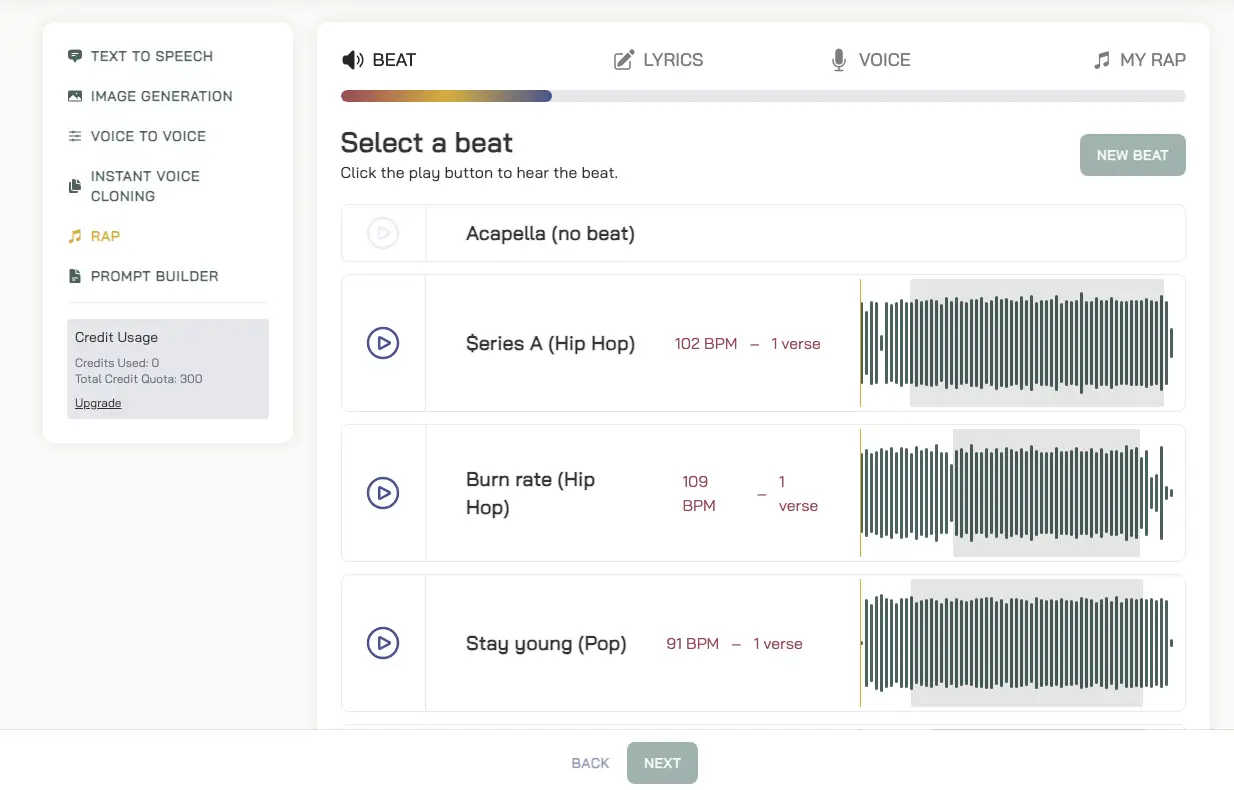Click the Text to Speech chat icon
This screenshot has width=1234, height=790.
[75, 56]
